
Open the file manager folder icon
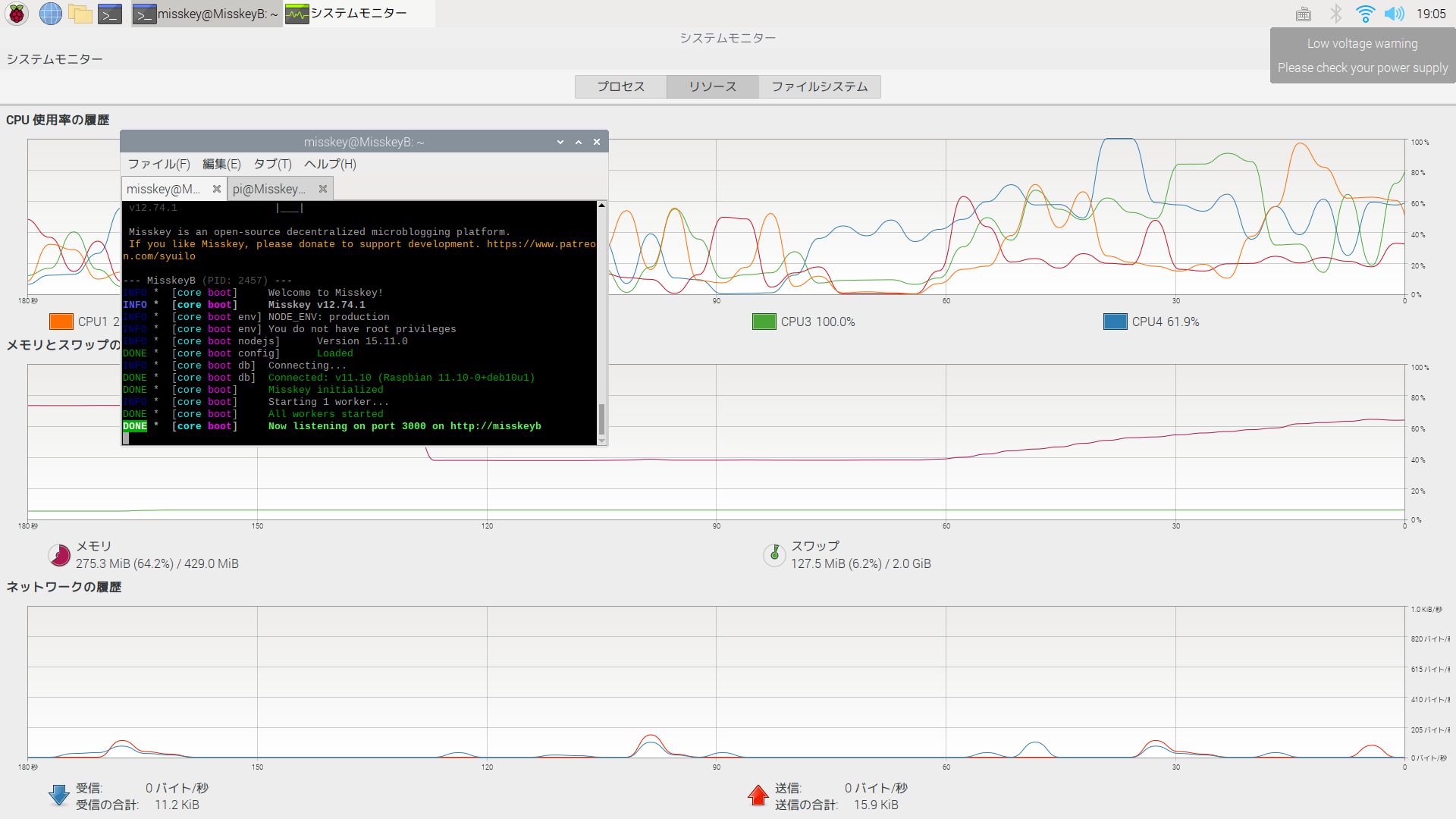tap(80, 14)
